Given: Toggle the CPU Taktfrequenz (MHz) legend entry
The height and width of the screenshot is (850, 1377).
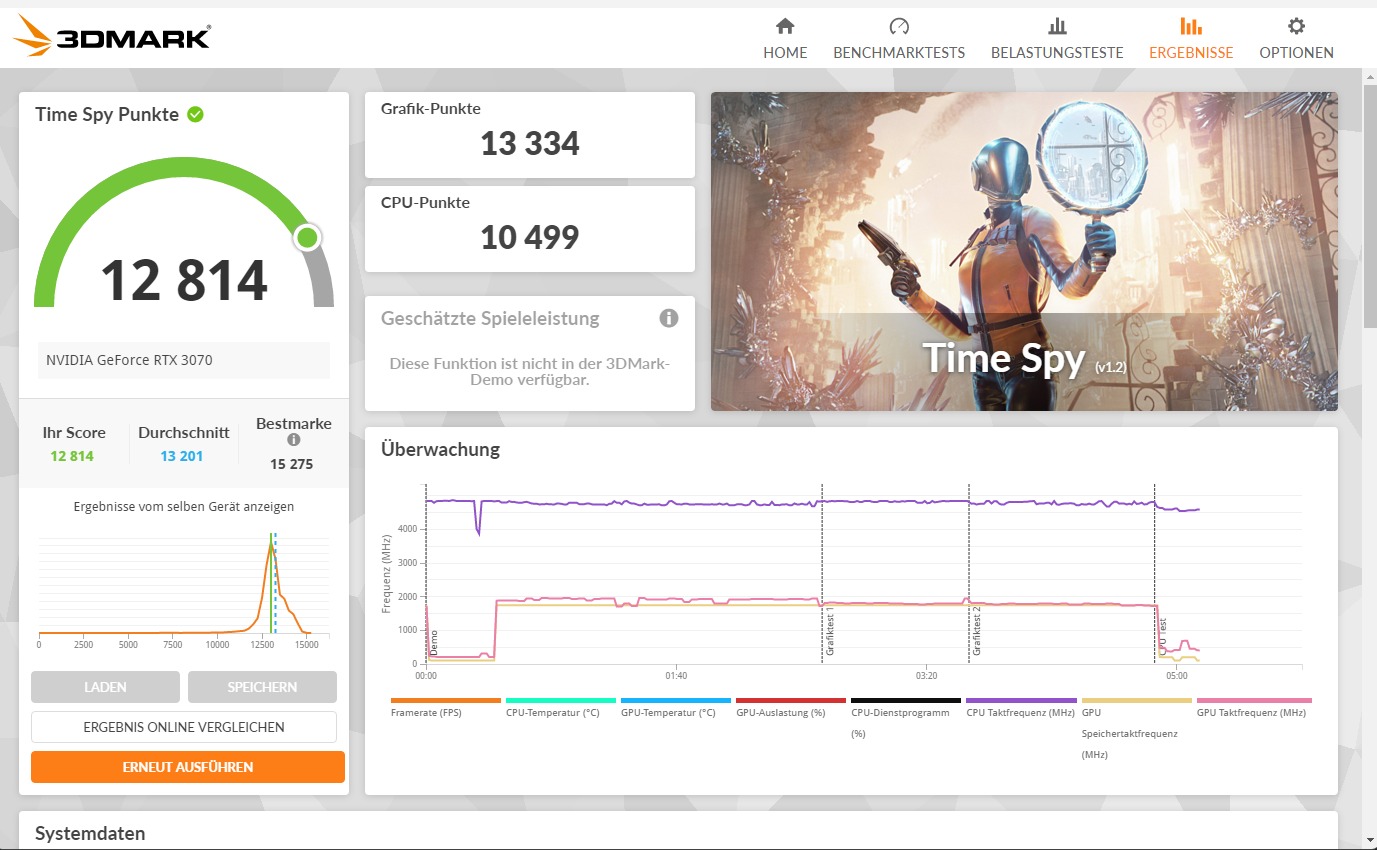Looking at the screenshot, I should pyautogui.click(x=1021, y=707).
